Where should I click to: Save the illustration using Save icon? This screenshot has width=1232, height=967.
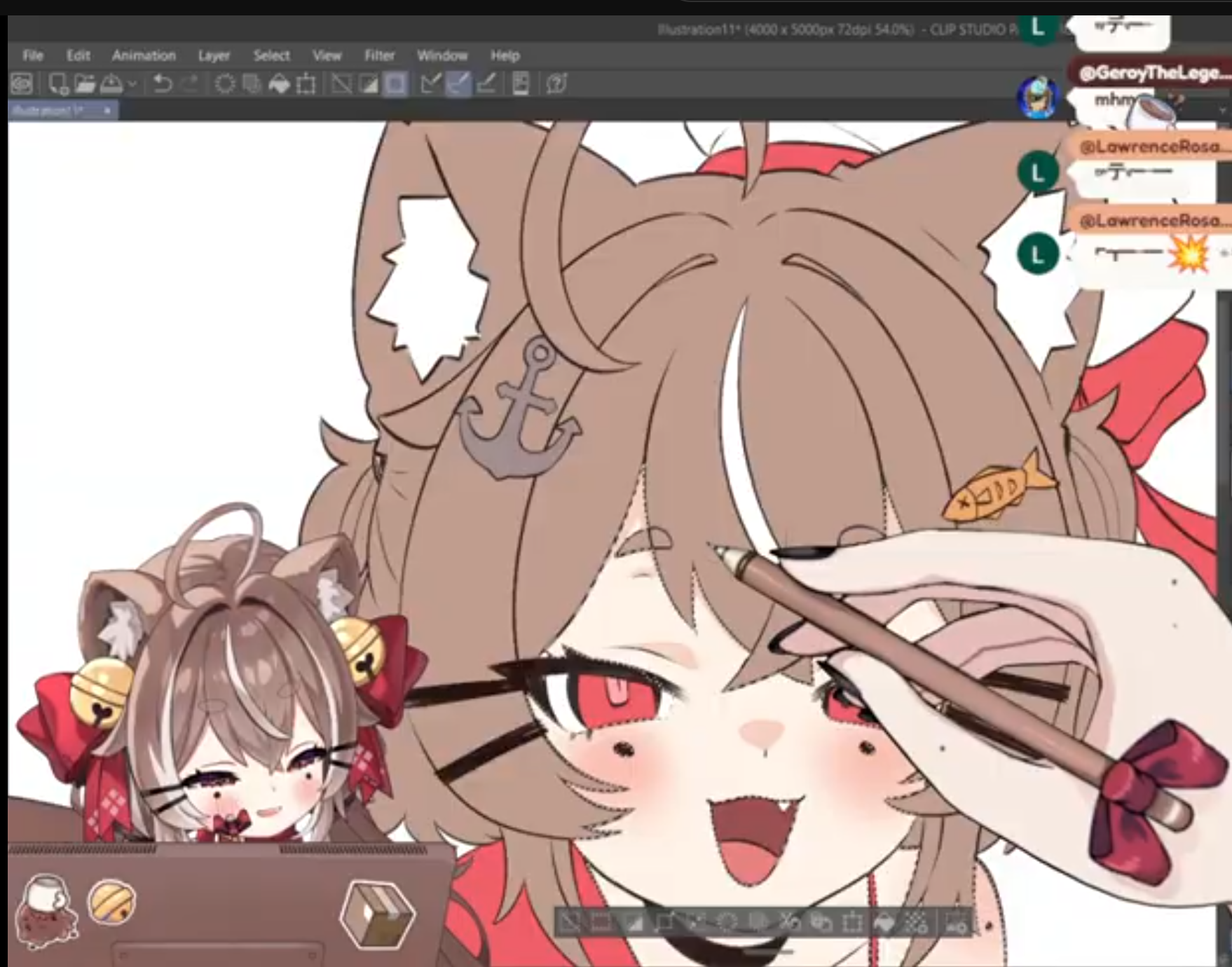(x=111, y=85)
